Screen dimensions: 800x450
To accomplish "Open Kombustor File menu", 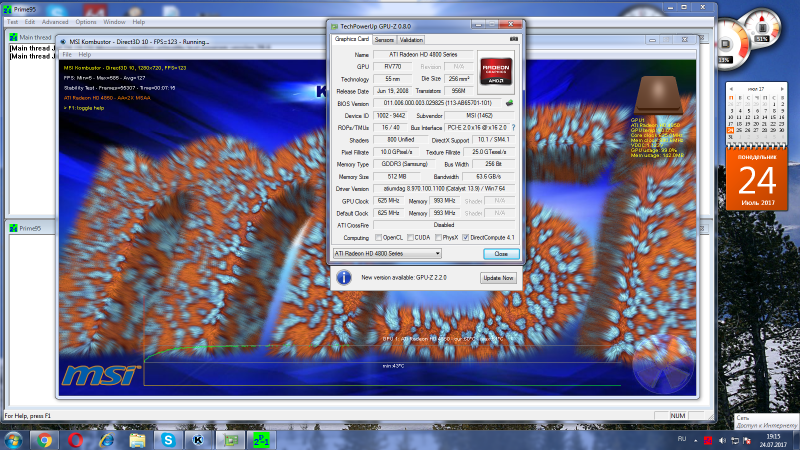I will 67,55.
